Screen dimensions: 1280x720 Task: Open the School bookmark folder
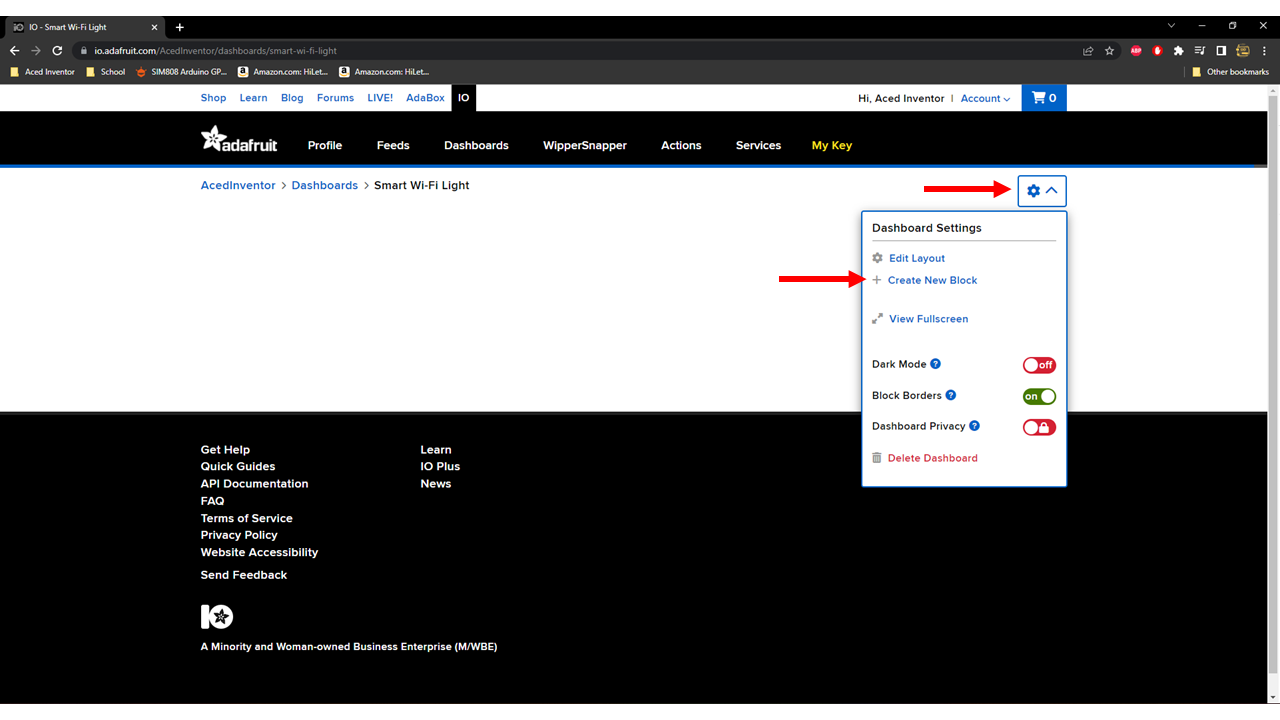pyautogui.click(x=106, y=72)
